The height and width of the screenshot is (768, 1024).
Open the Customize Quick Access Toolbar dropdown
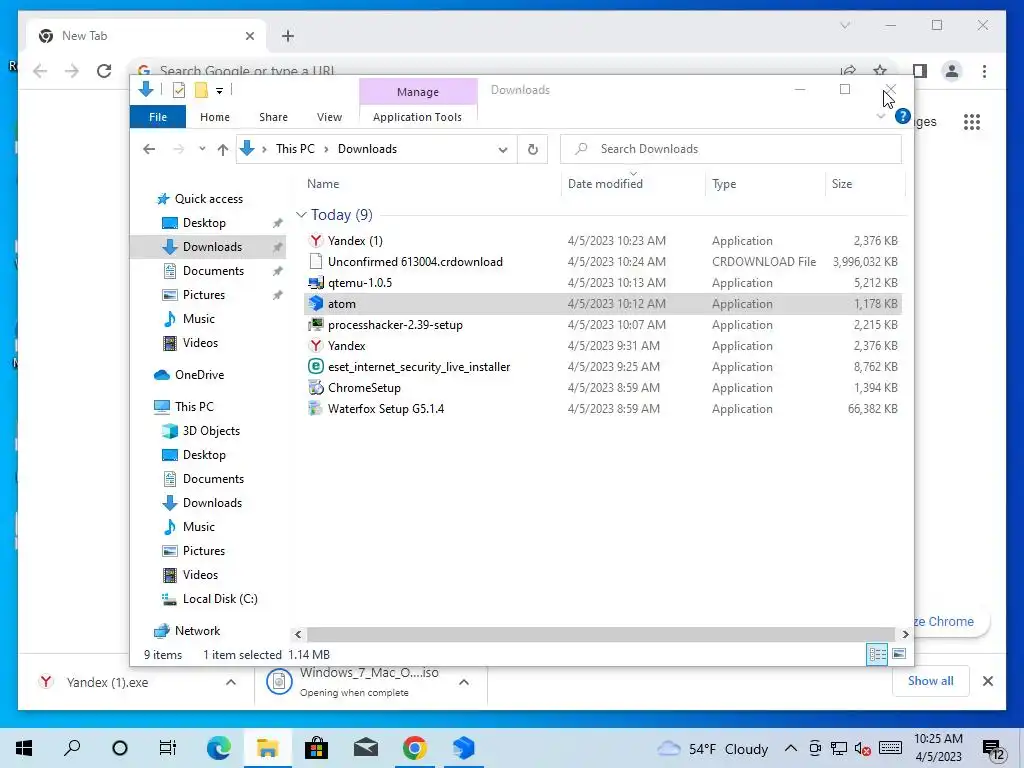pyautogui.click(x=219, y=91)
